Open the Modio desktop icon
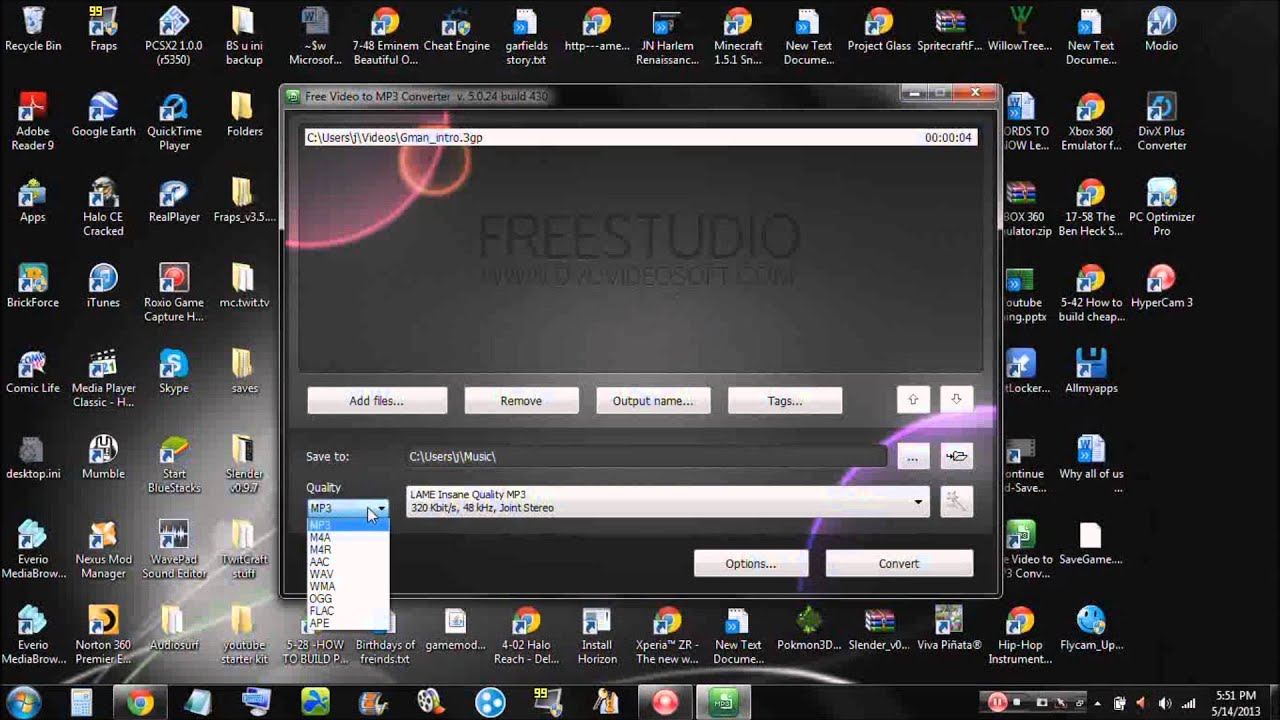 click(1161, 30)
